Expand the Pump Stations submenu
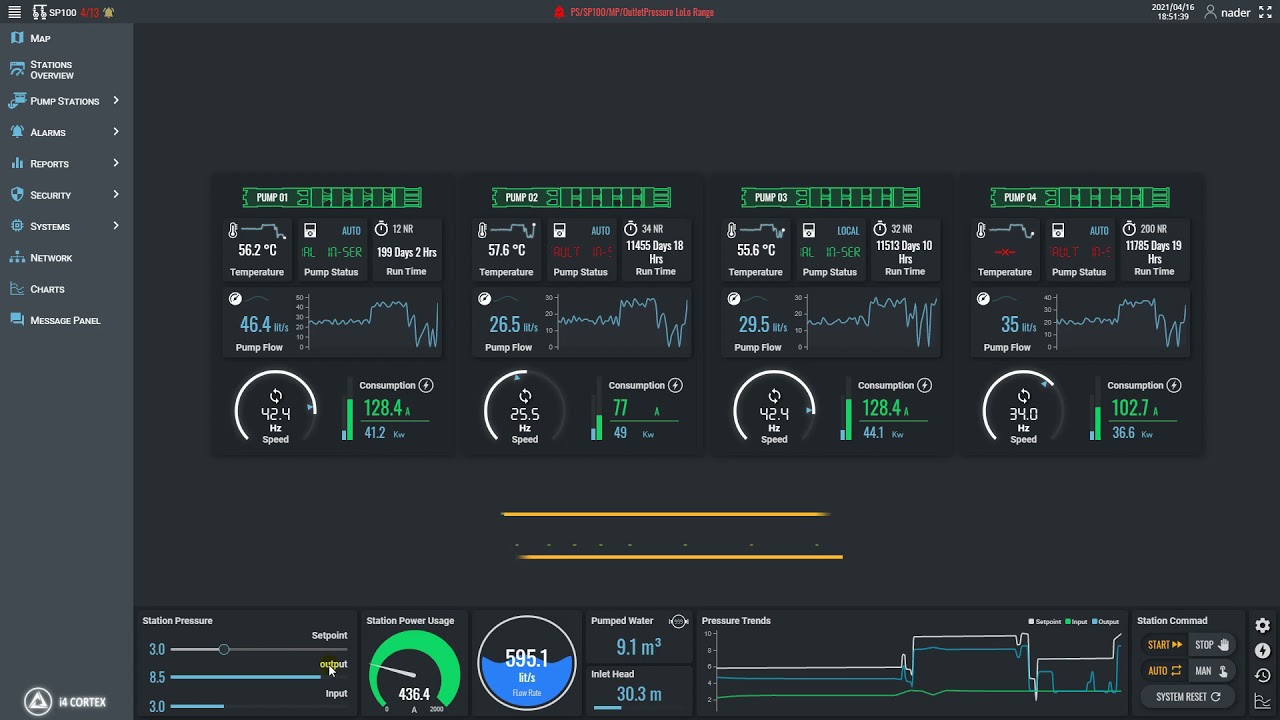This screenshot has height=720, width=1280. pyautogui.click(x=116, y=100)
